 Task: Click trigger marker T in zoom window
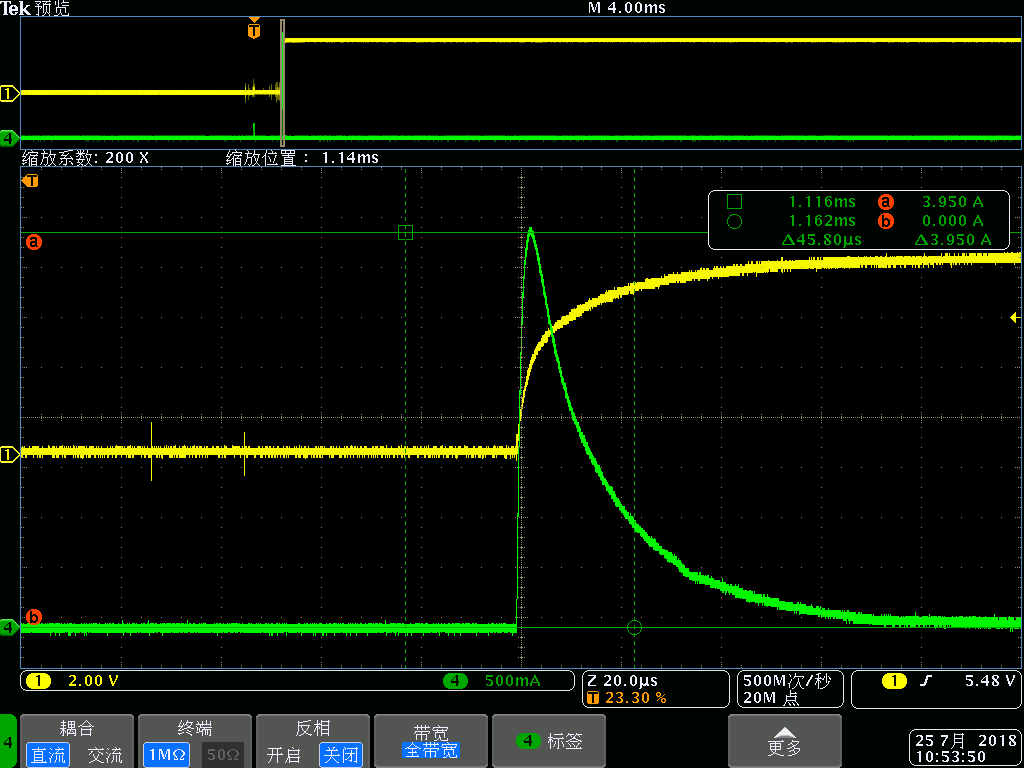[x=30, y=181]
